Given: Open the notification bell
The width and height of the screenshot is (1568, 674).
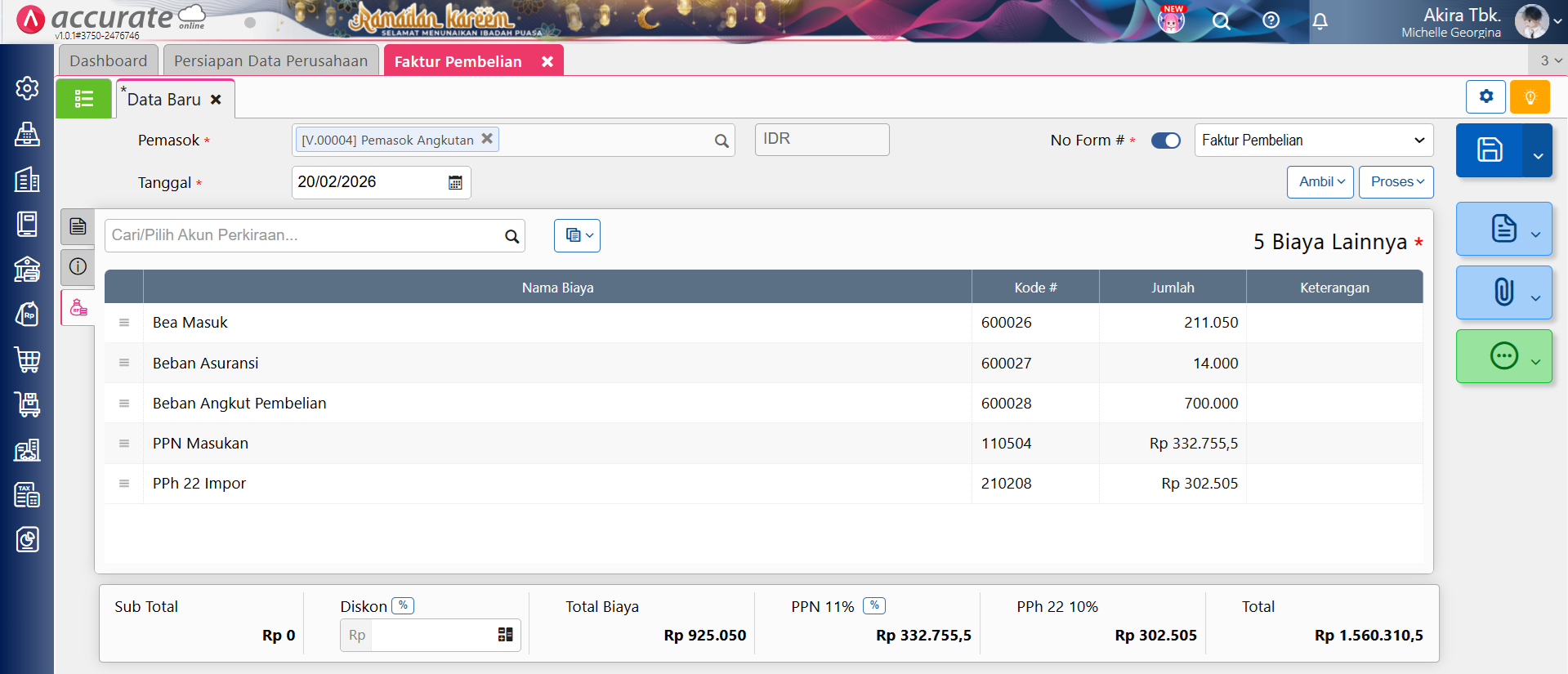Looking at the screenshot, I should pyautogui.click(x=1320, y=21).
